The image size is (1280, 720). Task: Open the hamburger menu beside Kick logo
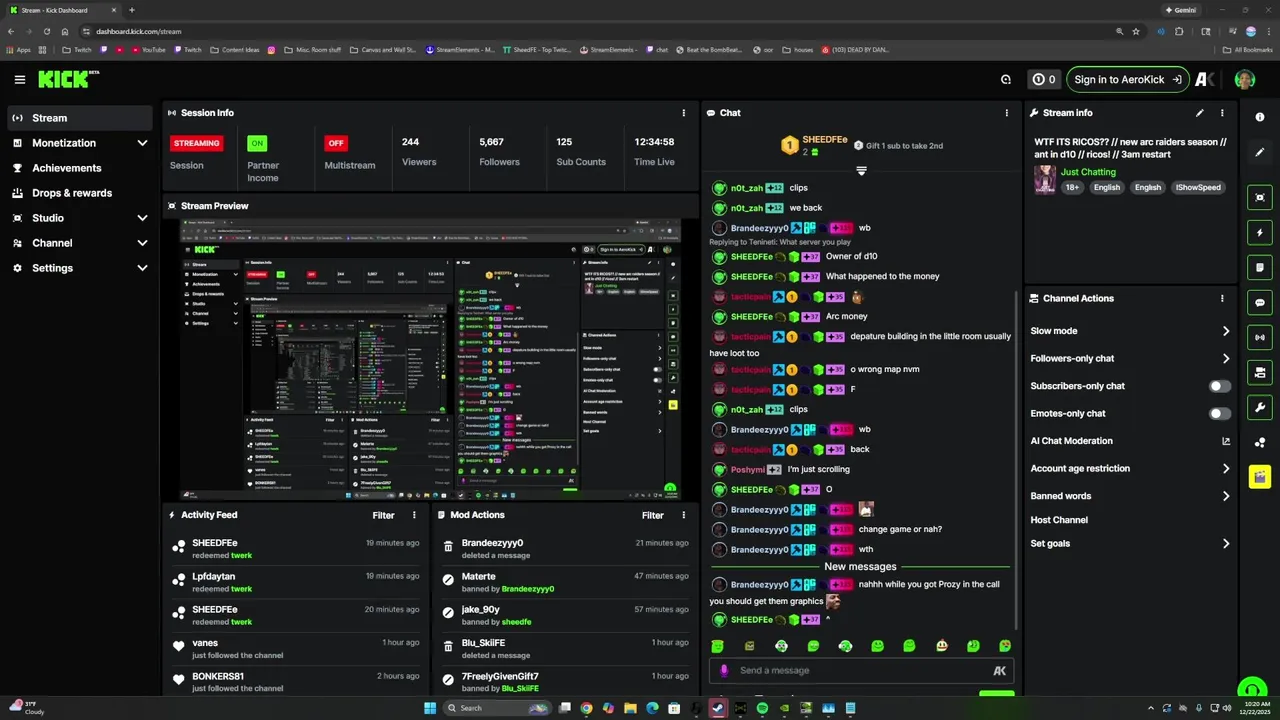[20, 79]
